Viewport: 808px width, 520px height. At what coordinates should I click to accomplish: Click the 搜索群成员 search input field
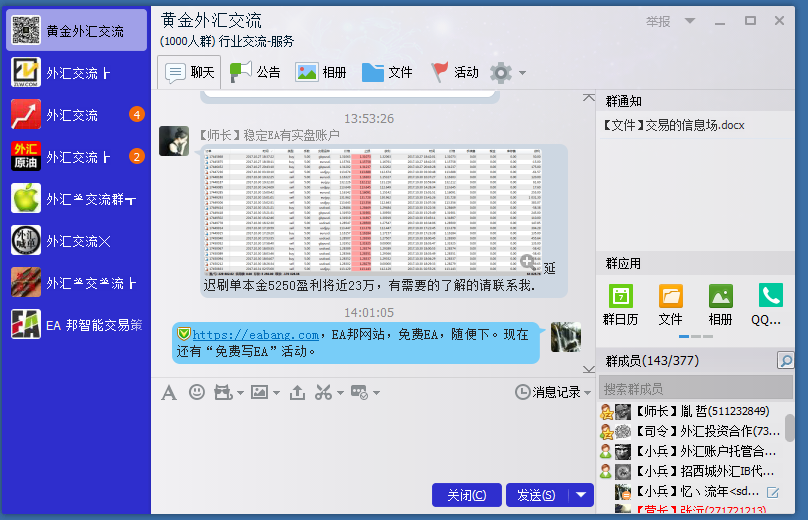tap(690, 388)
